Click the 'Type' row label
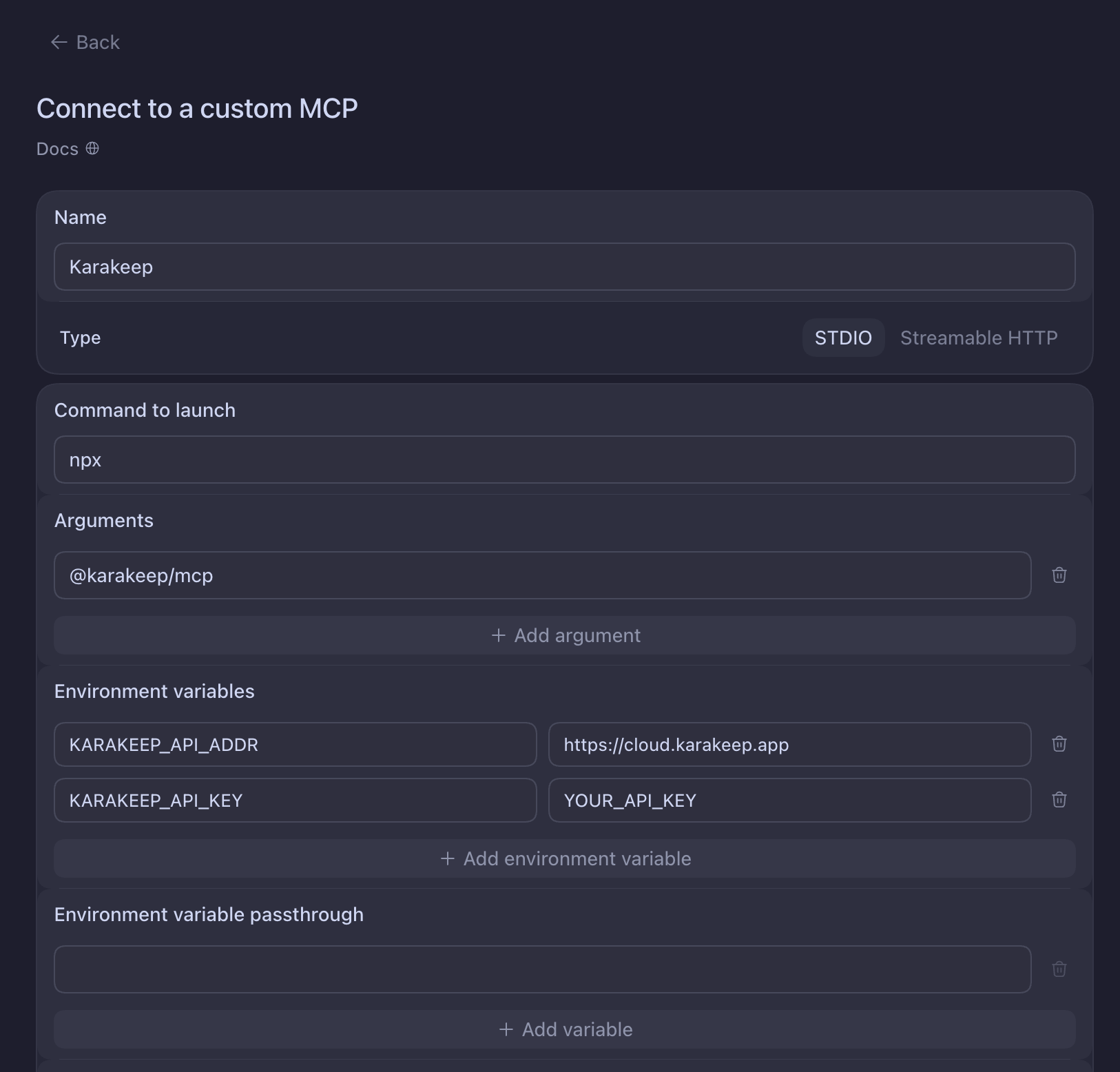This screenshot has width=1120, height=1072. pos(80,338)
